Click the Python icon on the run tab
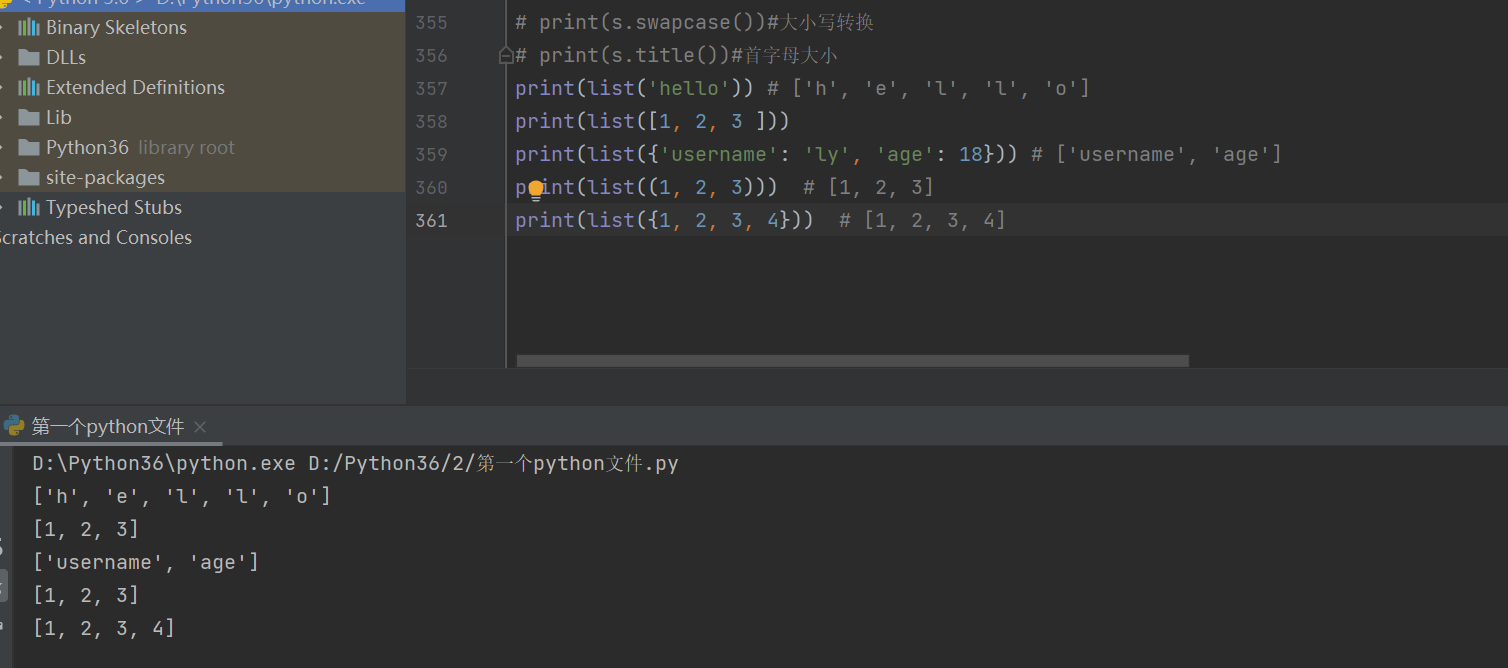 tap(14, 426)
